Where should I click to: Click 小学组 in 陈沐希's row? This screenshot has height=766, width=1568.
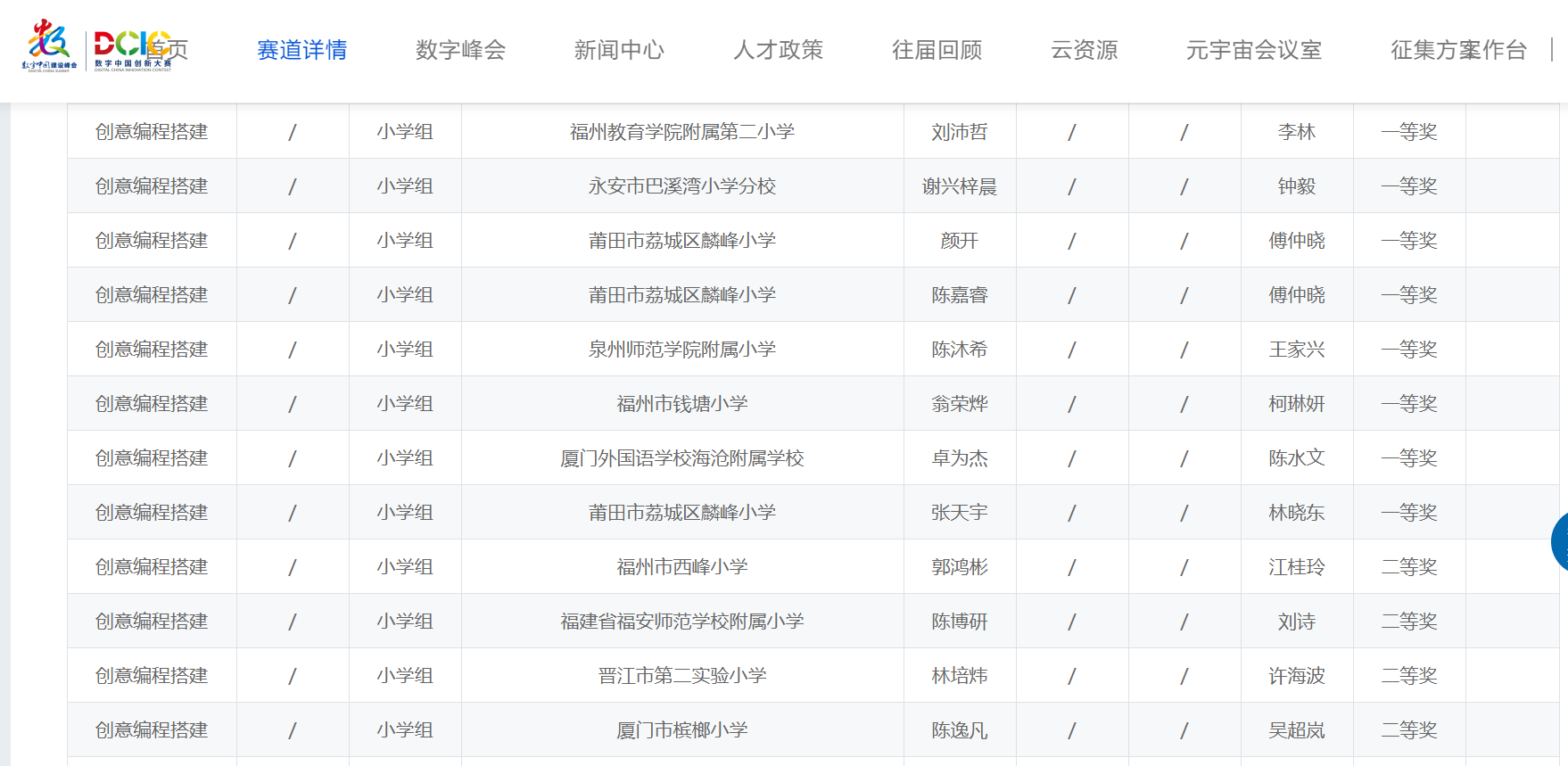pos(405,350)
